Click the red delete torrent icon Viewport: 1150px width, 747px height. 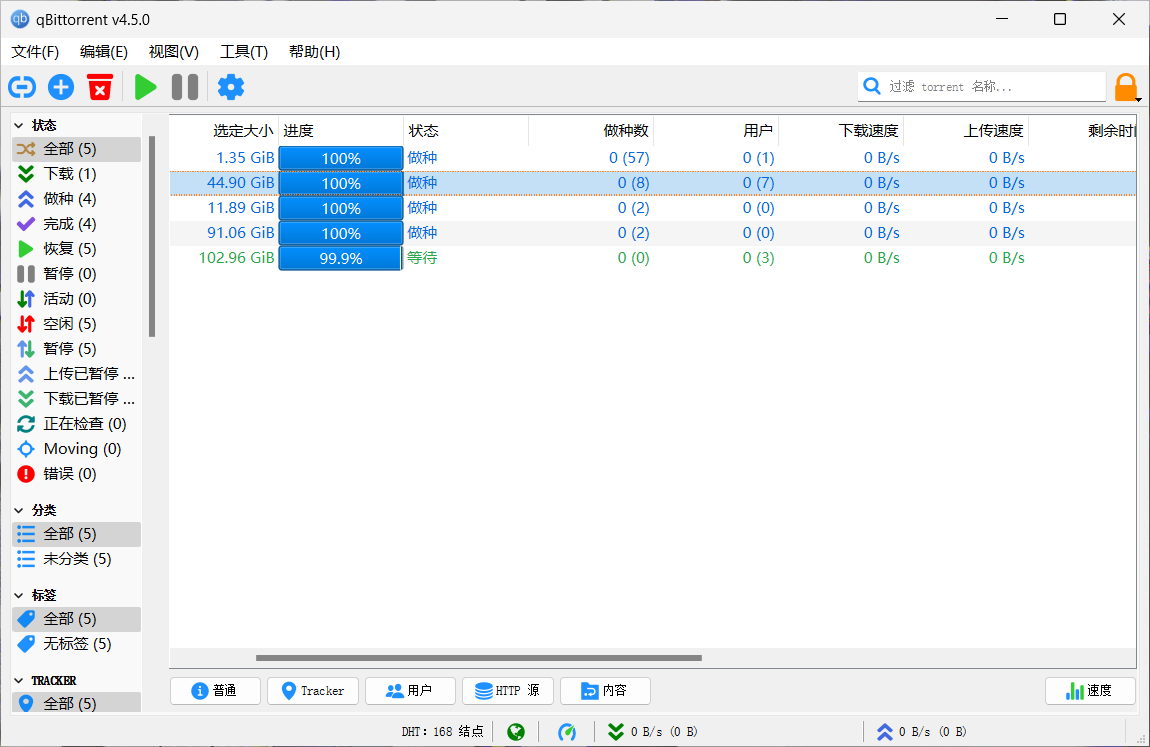tap(100, 87)
